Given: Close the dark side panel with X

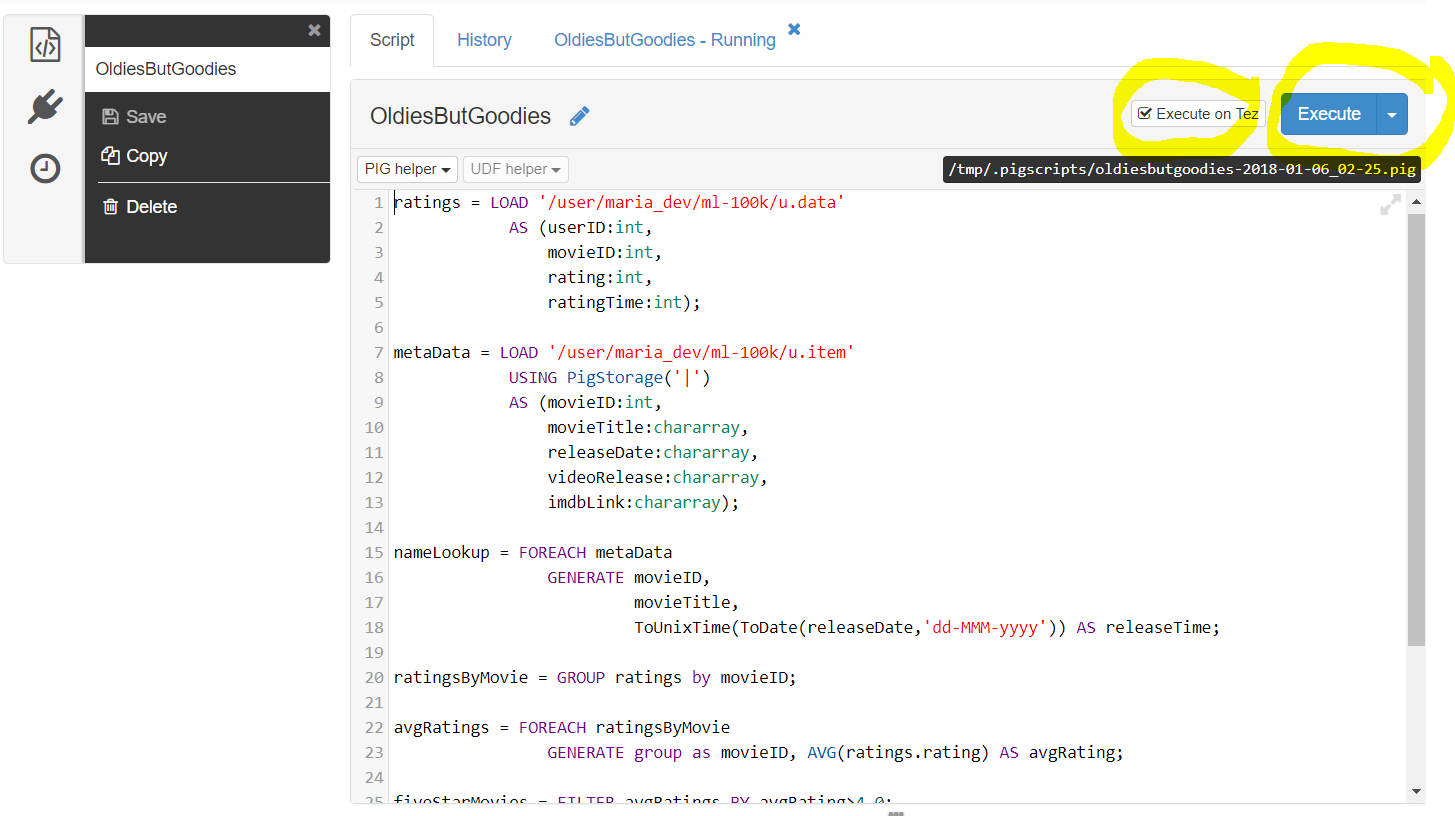Looking at the screenshot, I should [x=314, y=31].
